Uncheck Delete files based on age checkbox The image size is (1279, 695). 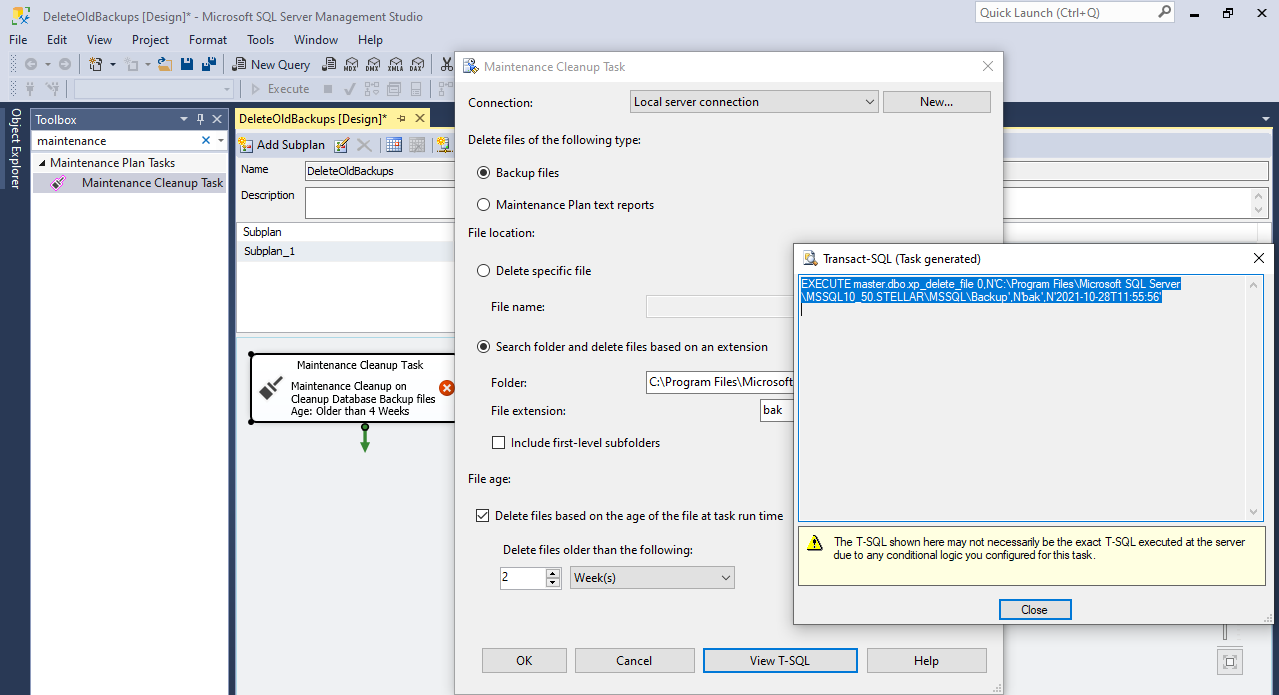click(483, 516)
